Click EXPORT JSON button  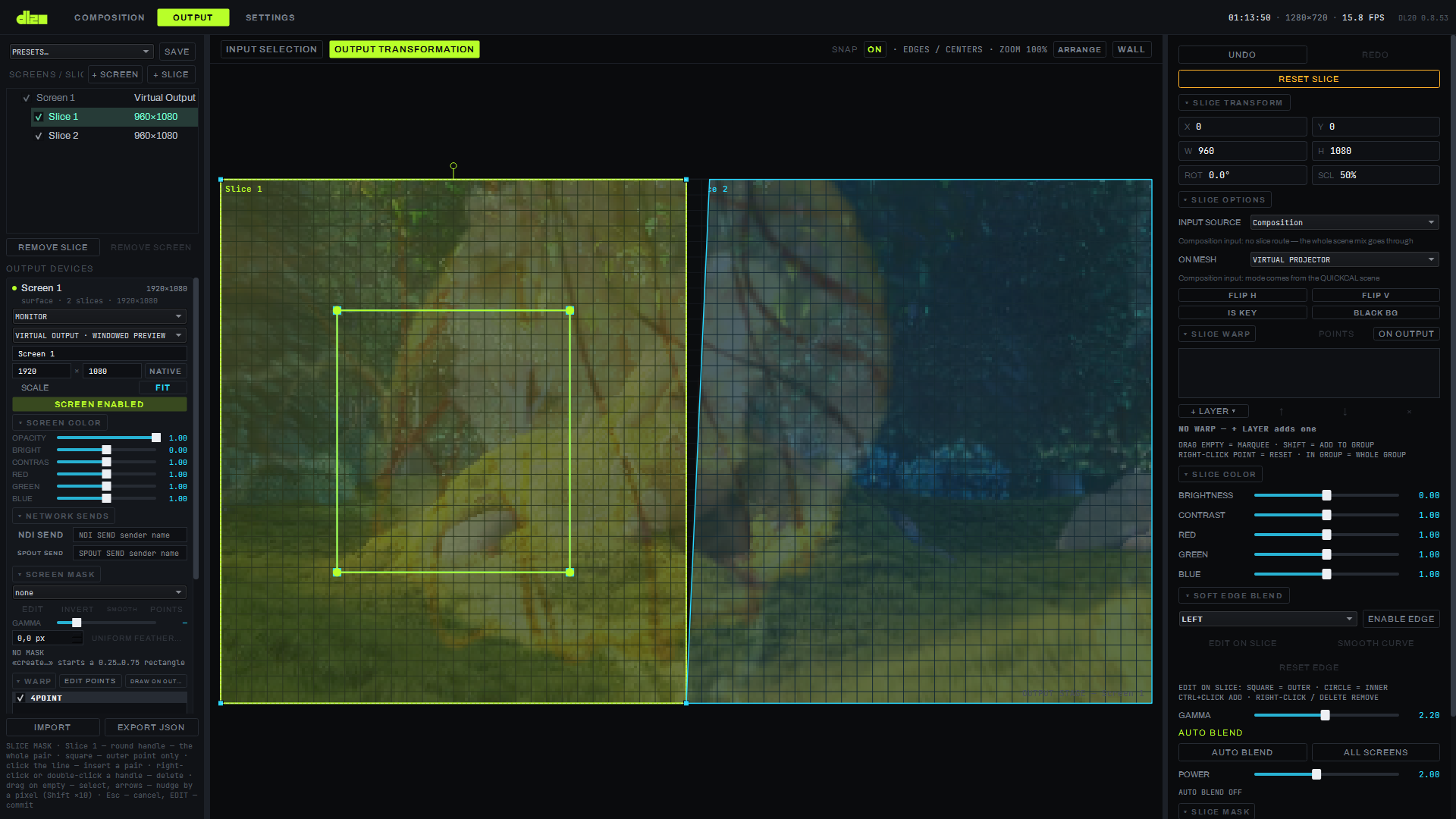point(151,727)
